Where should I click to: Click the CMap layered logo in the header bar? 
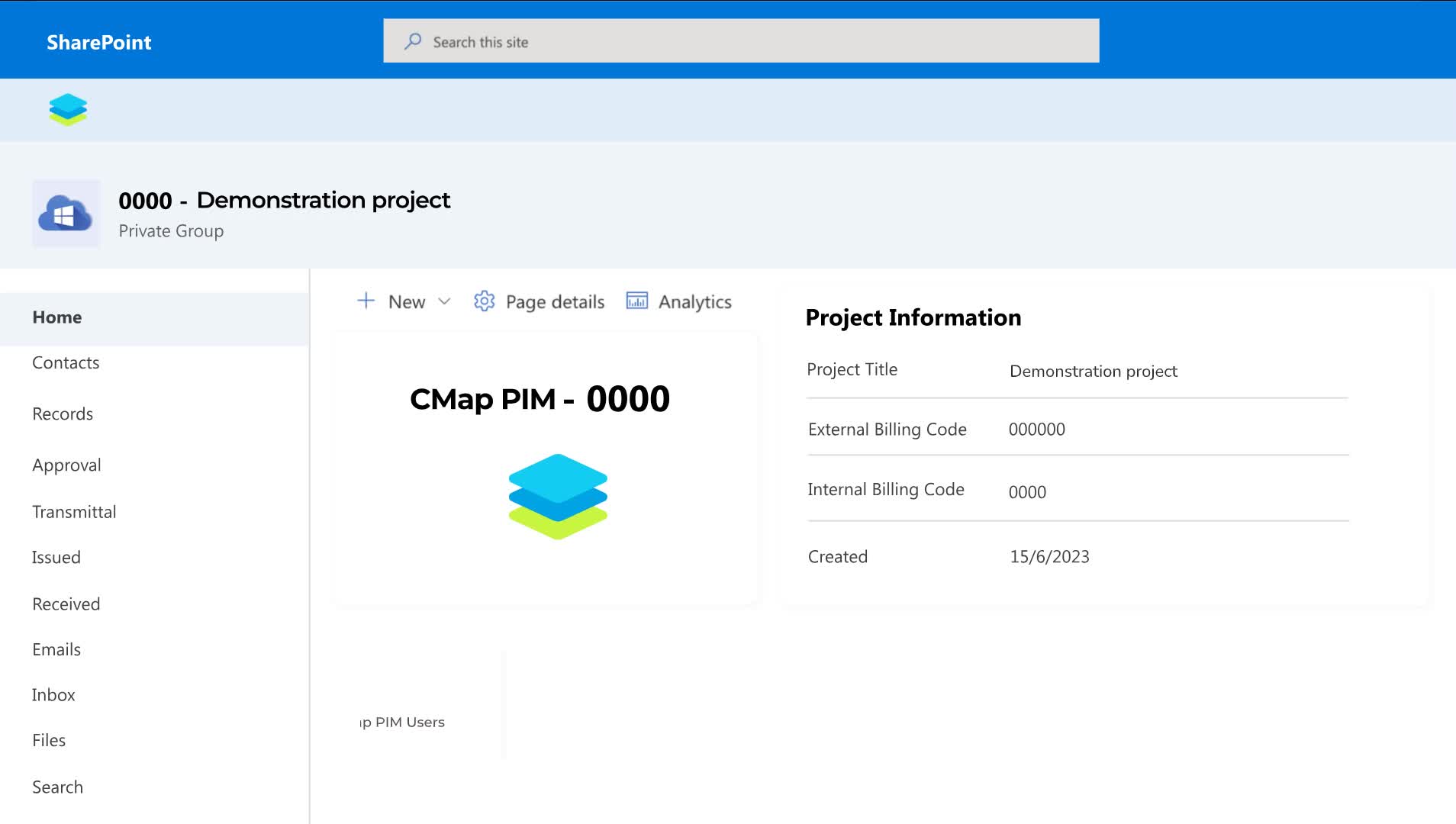pyautogui.click(x=68, y=109)
